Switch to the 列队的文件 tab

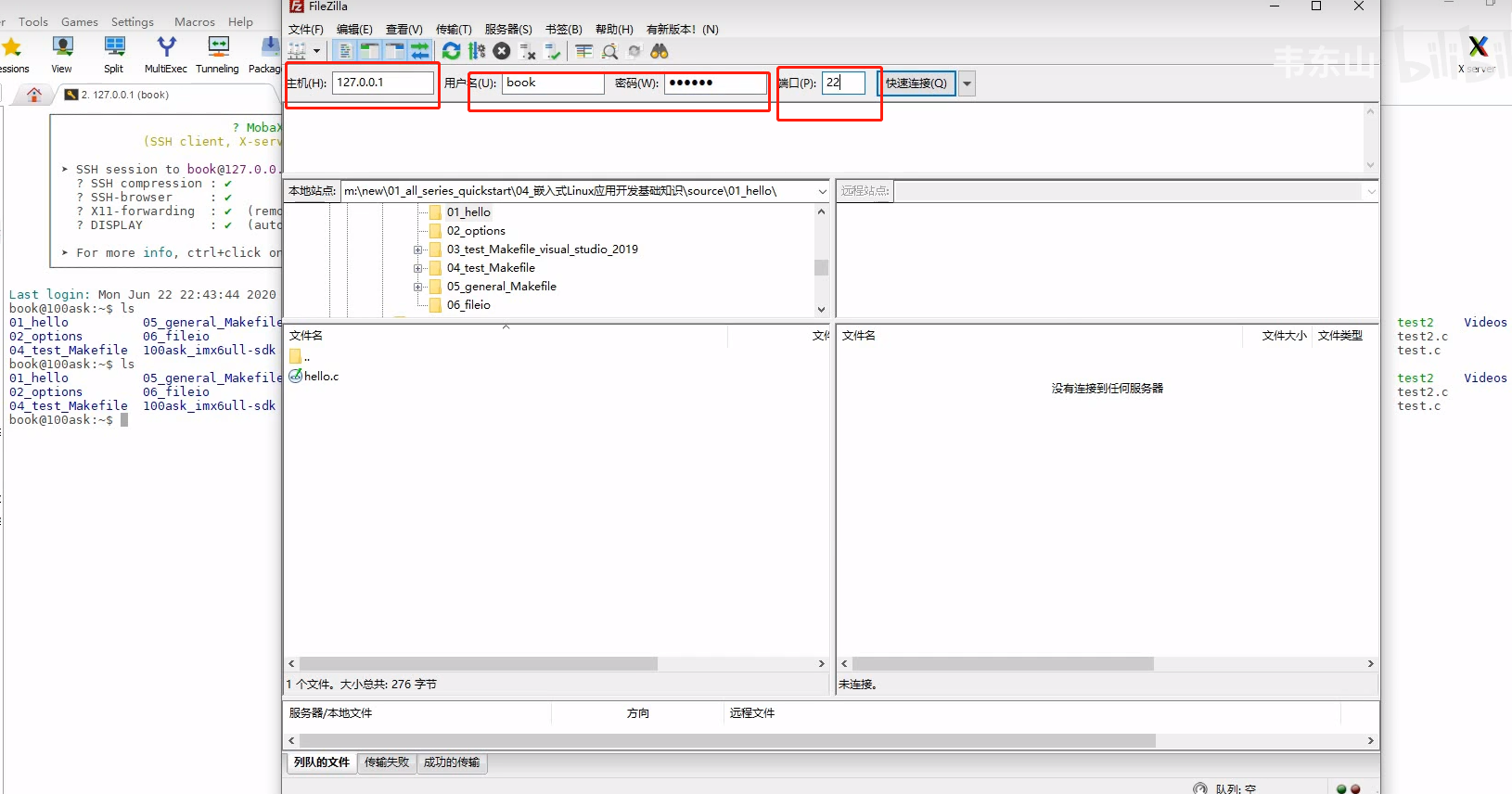click(x=321, y=762)
